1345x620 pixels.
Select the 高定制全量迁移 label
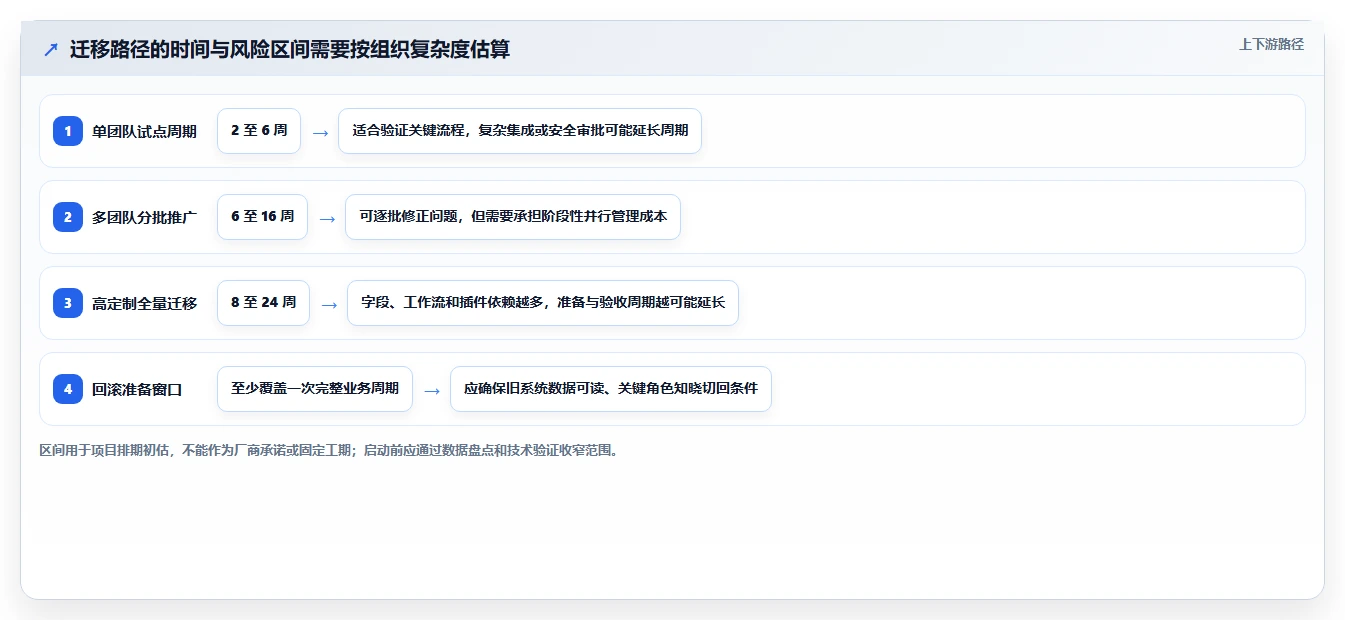pos(144,303)
